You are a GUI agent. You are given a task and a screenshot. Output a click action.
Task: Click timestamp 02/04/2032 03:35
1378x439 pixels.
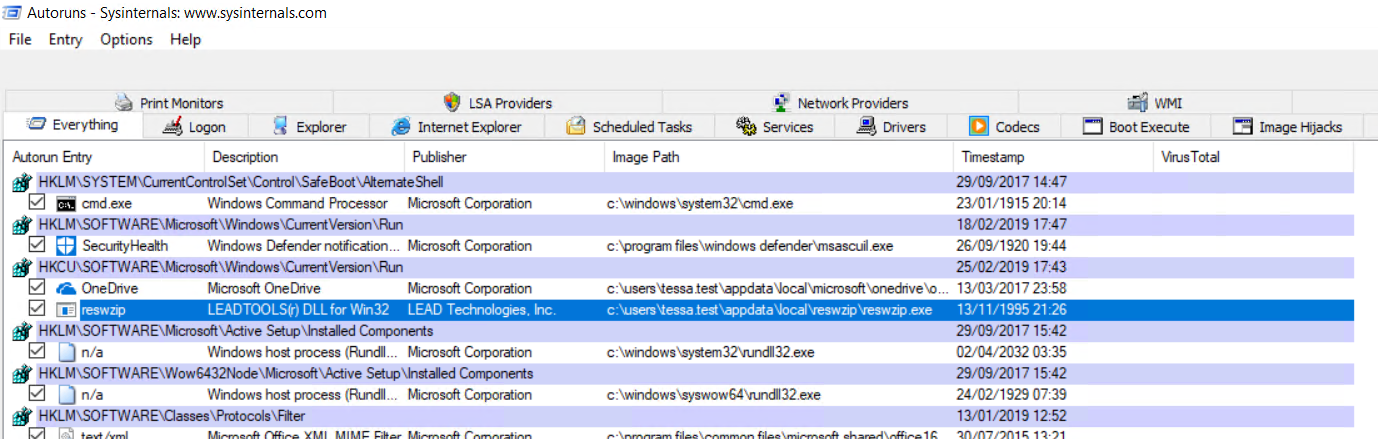[x=1014, y=352]
